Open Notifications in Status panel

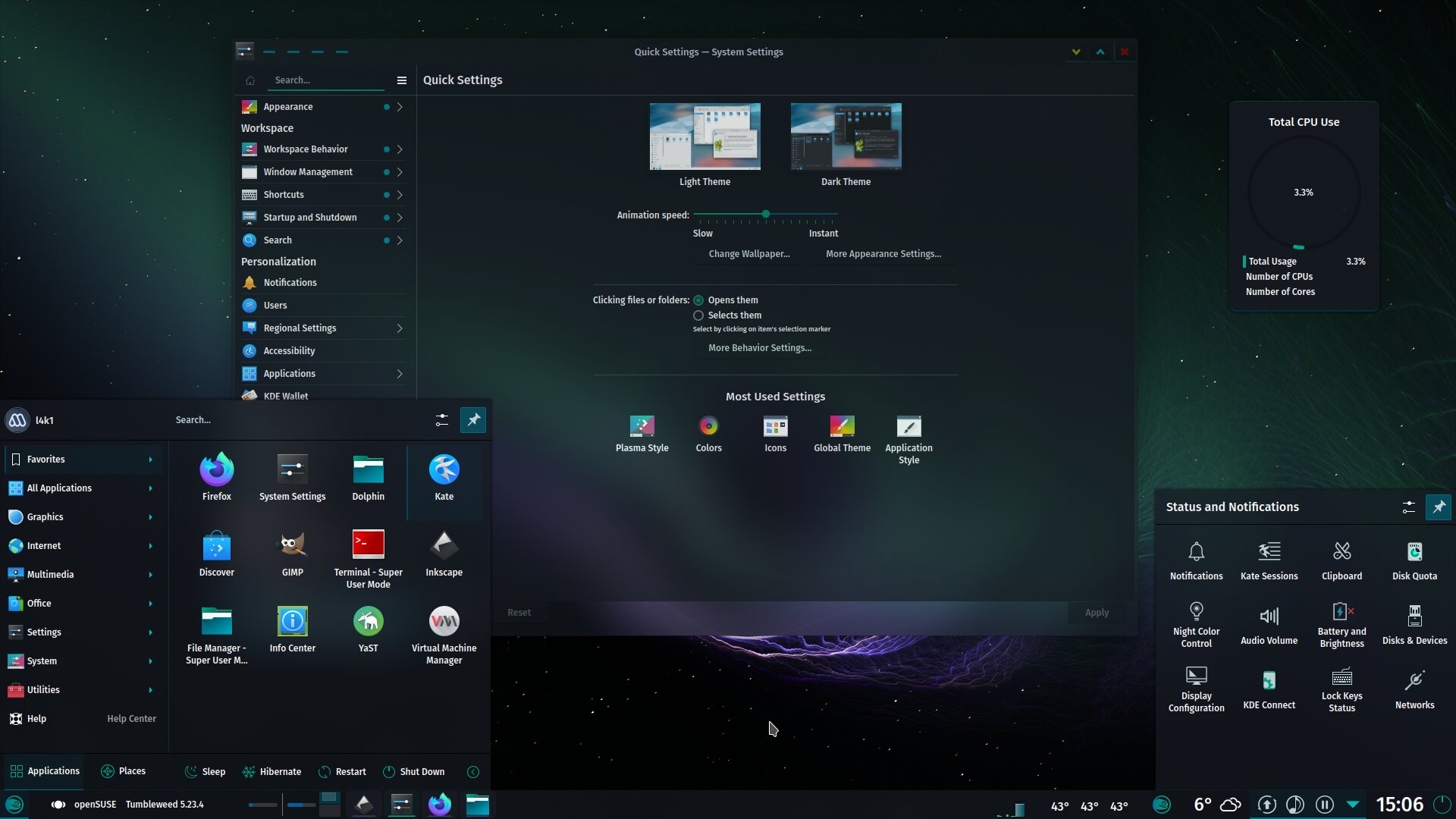[1197, 561]
